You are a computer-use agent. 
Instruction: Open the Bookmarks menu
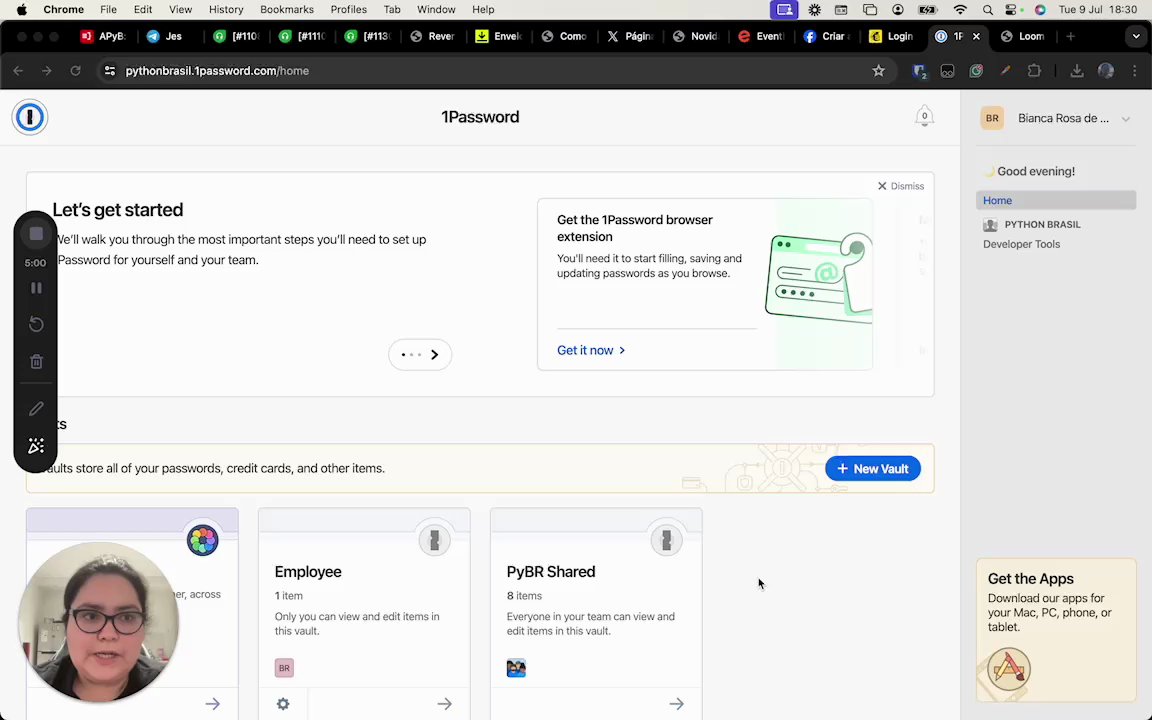(x=287, y=10)
